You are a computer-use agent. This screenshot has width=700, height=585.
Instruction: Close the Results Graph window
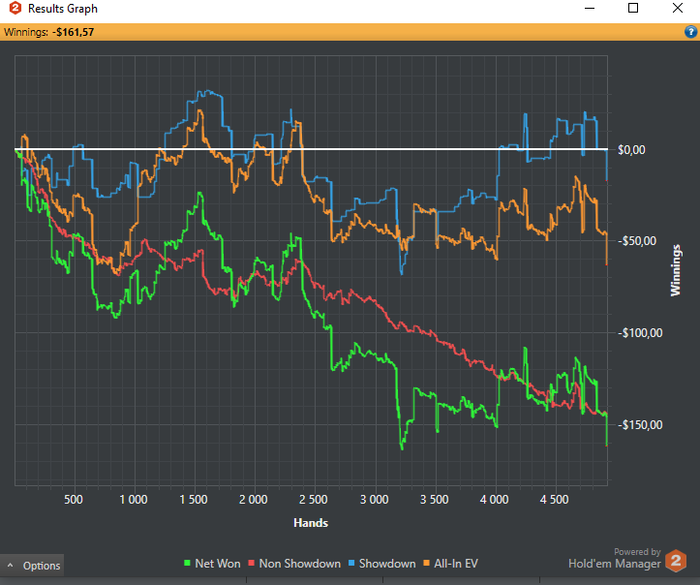click(678, 8)
